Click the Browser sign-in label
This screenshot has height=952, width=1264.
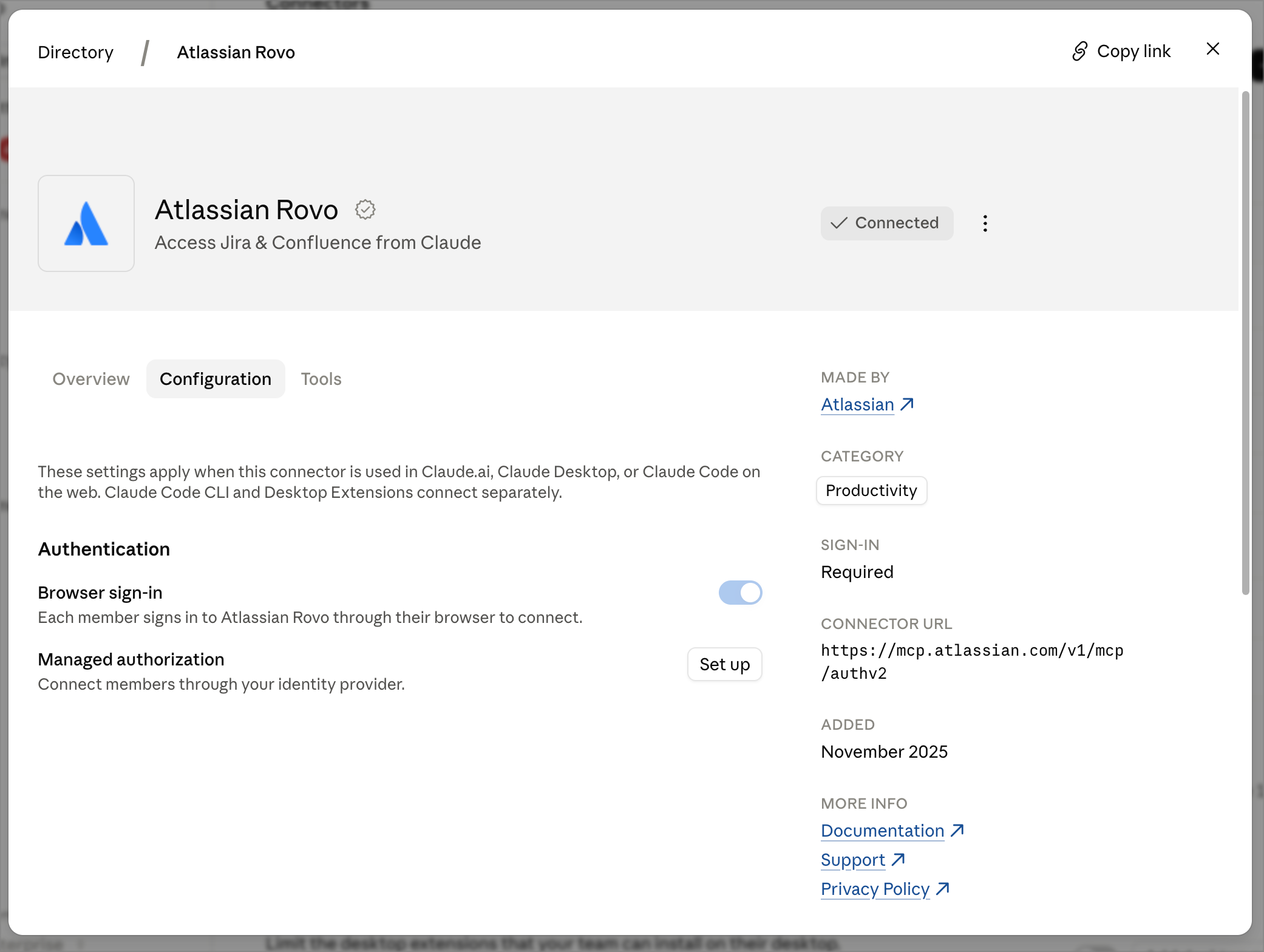(100, 593)
